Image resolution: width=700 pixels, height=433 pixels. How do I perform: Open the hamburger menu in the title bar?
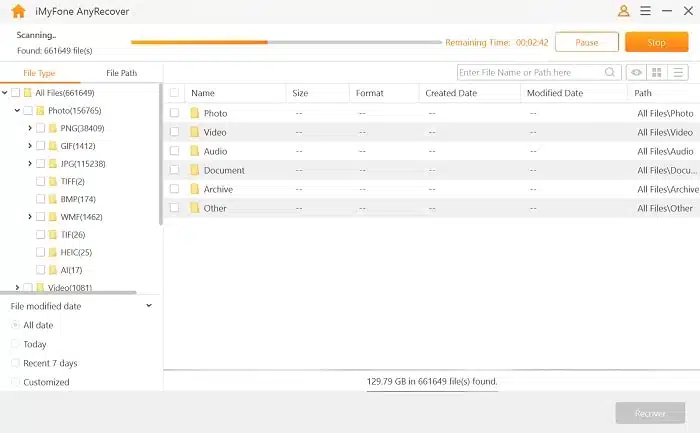click(x=644, y=12)
